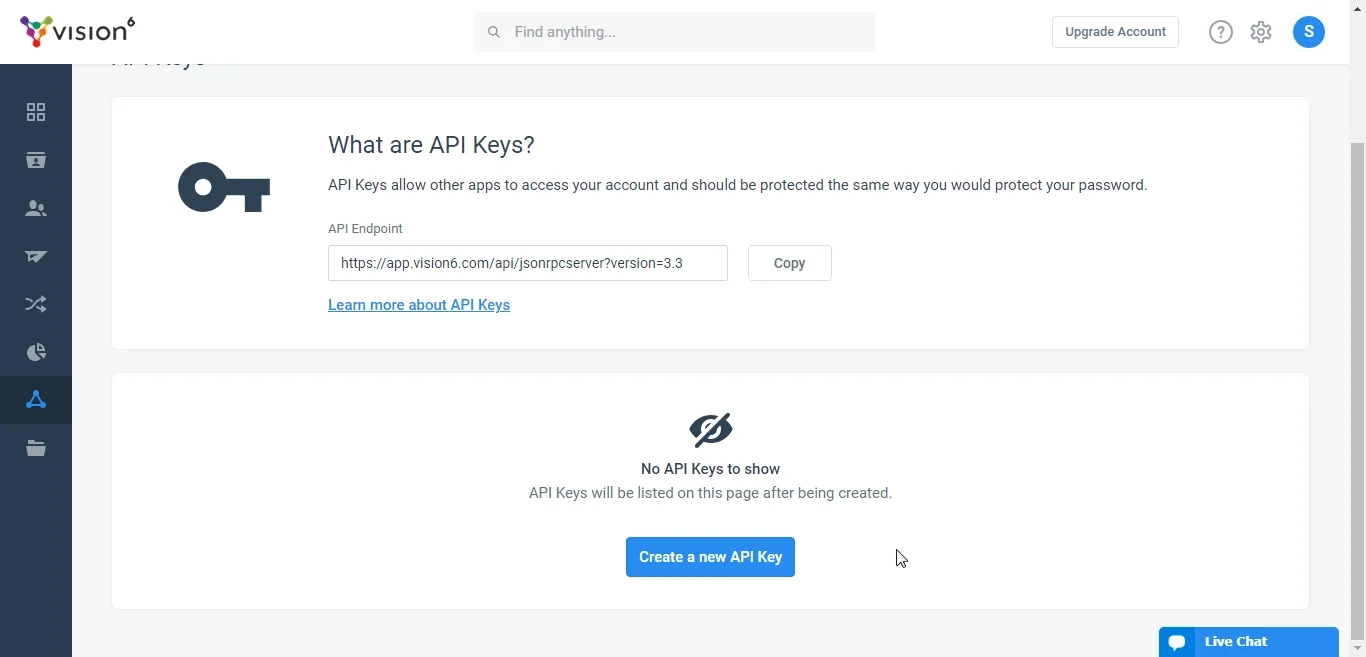
Task: Copy the API endpoint URL
Action: 790,263
